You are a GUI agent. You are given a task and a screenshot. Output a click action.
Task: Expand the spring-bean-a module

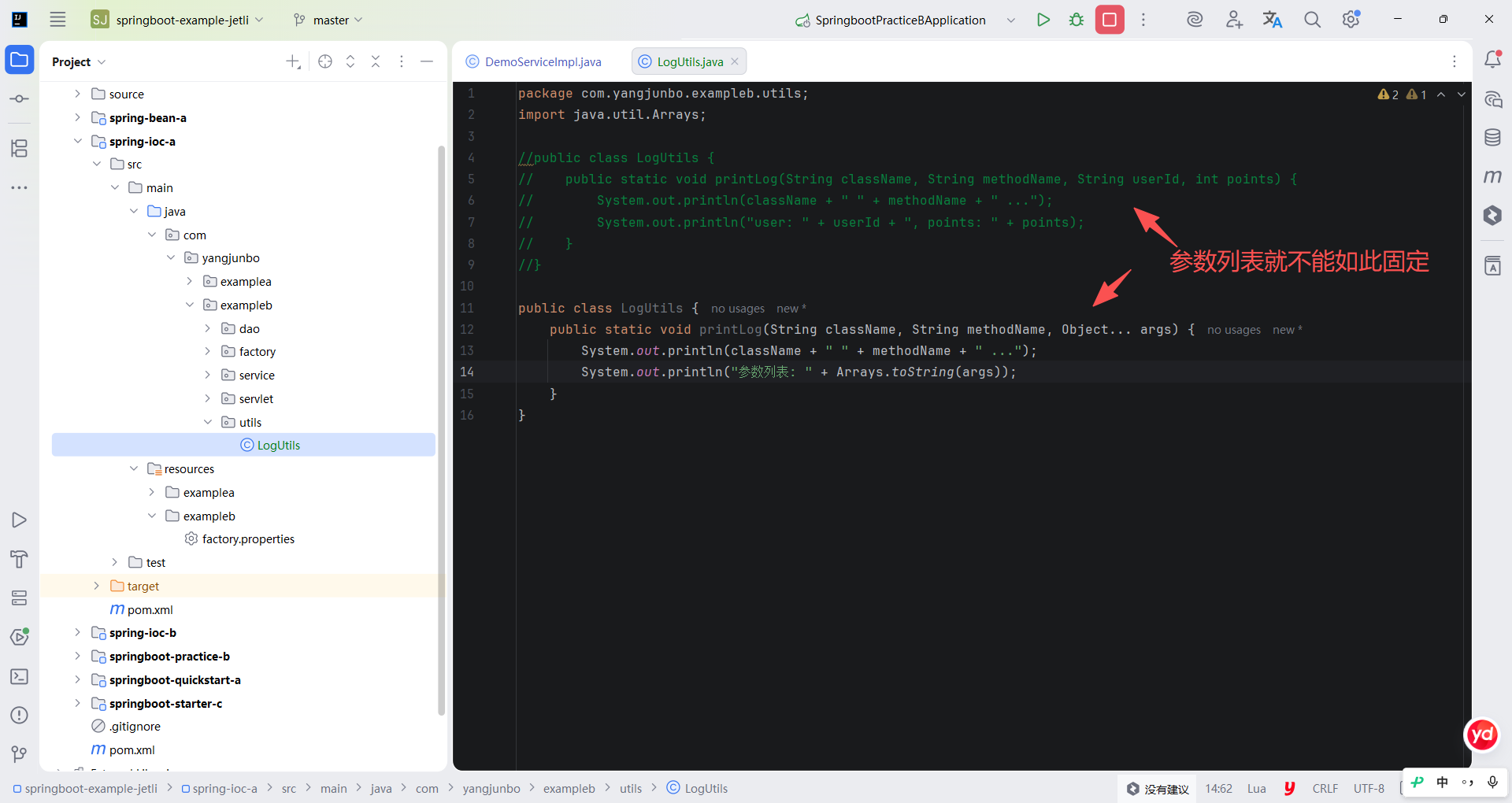(x=77, y=117)
